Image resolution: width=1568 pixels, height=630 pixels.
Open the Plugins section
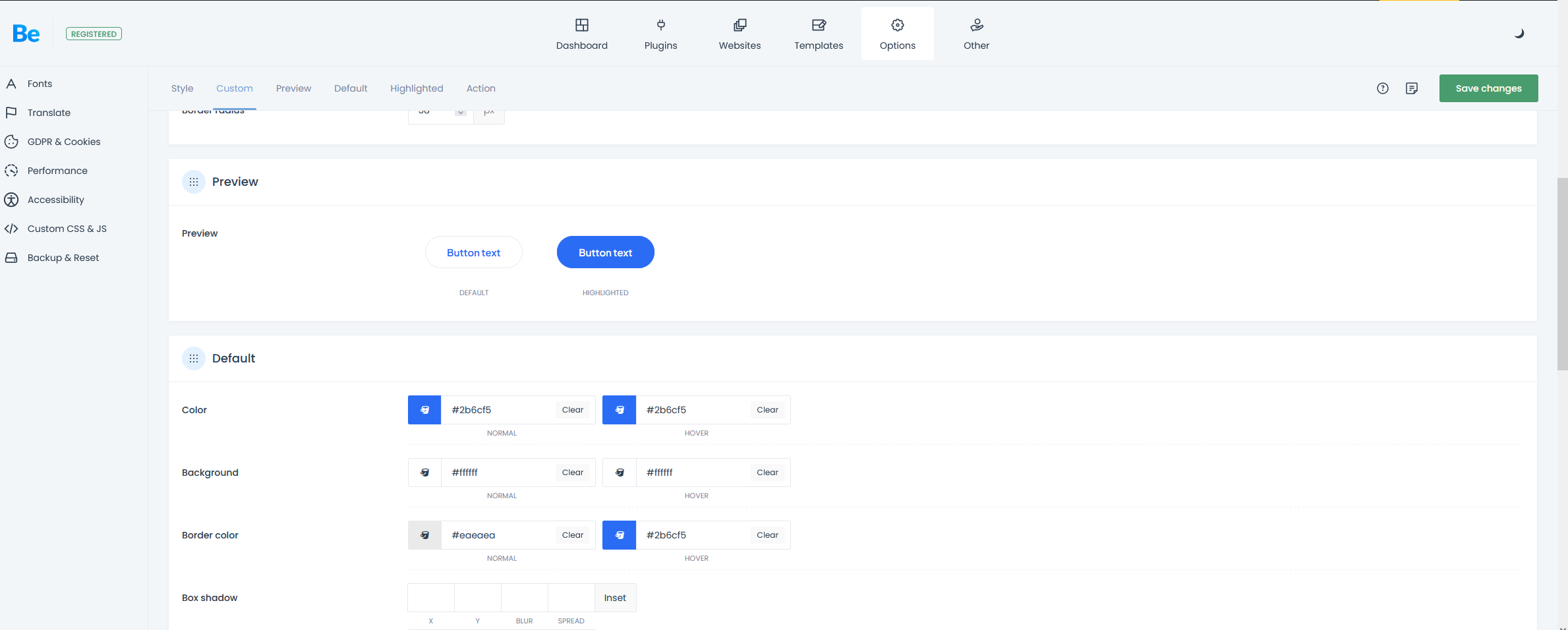pyautogui.click(x=660, y=34)
